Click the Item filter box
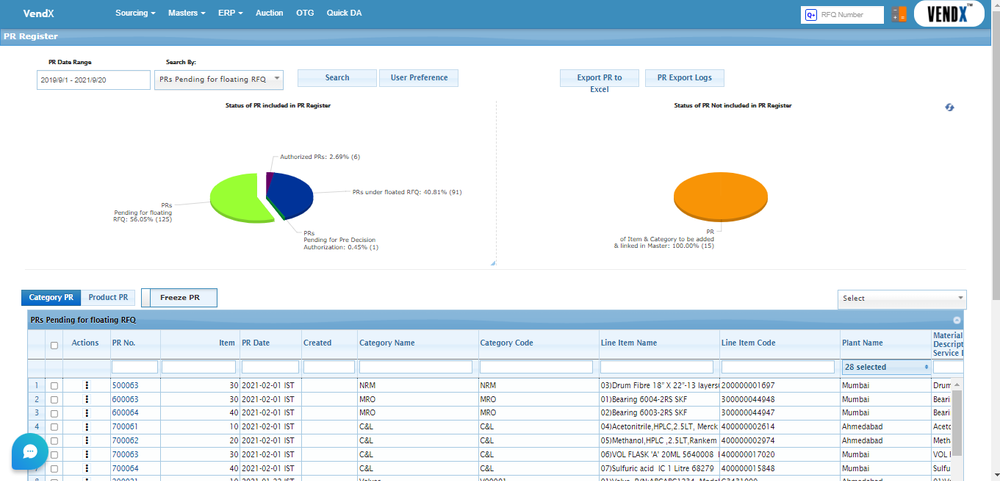1000x481 pixels. coord(199,367)
